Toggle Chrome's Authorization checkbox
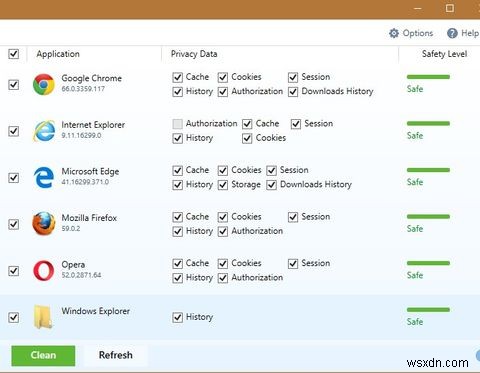480x373 pixels. point(223,92)
